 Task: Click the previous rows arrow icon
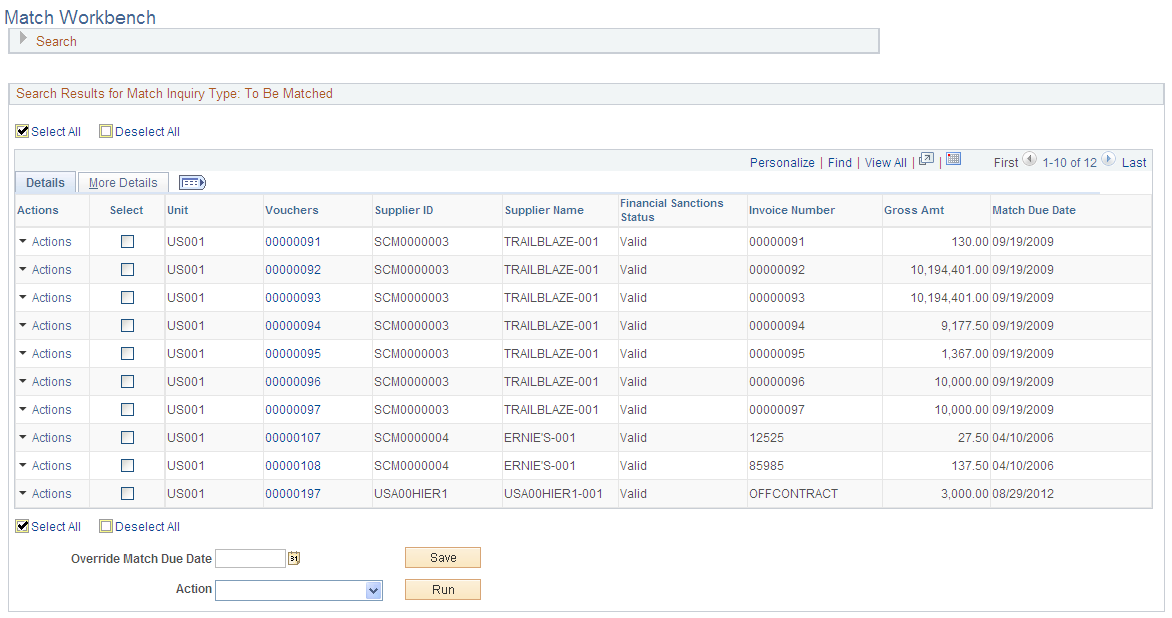pos(1030,158)
